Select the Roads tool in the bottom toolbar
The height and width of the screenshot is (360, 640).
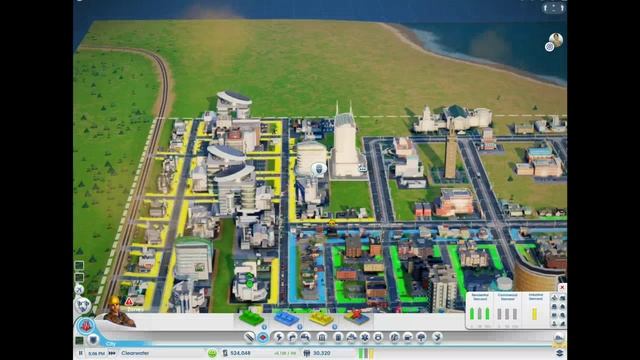[x=249, y=337]
